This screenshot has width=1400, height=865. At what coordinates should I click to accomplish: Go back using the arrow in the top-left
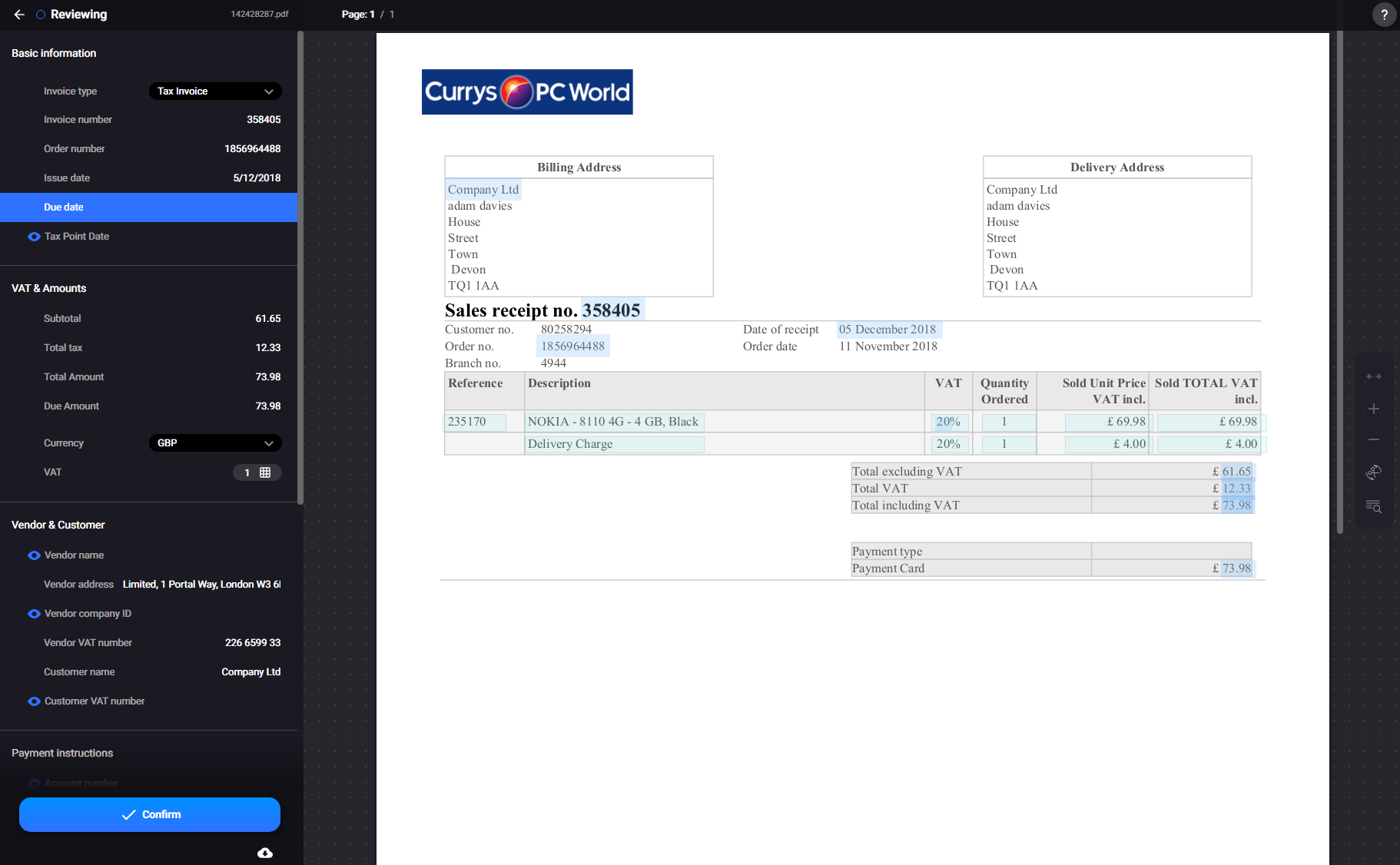click(19, 15)
